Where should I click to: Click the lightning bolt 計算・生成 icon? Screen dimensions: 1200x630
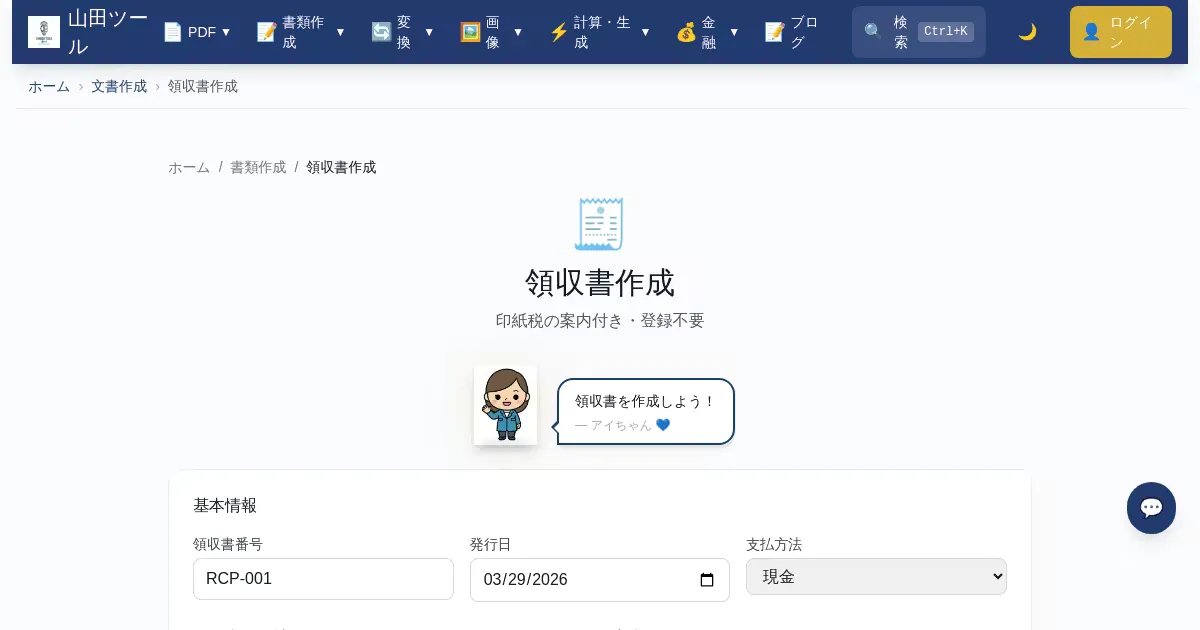point(559,32)
